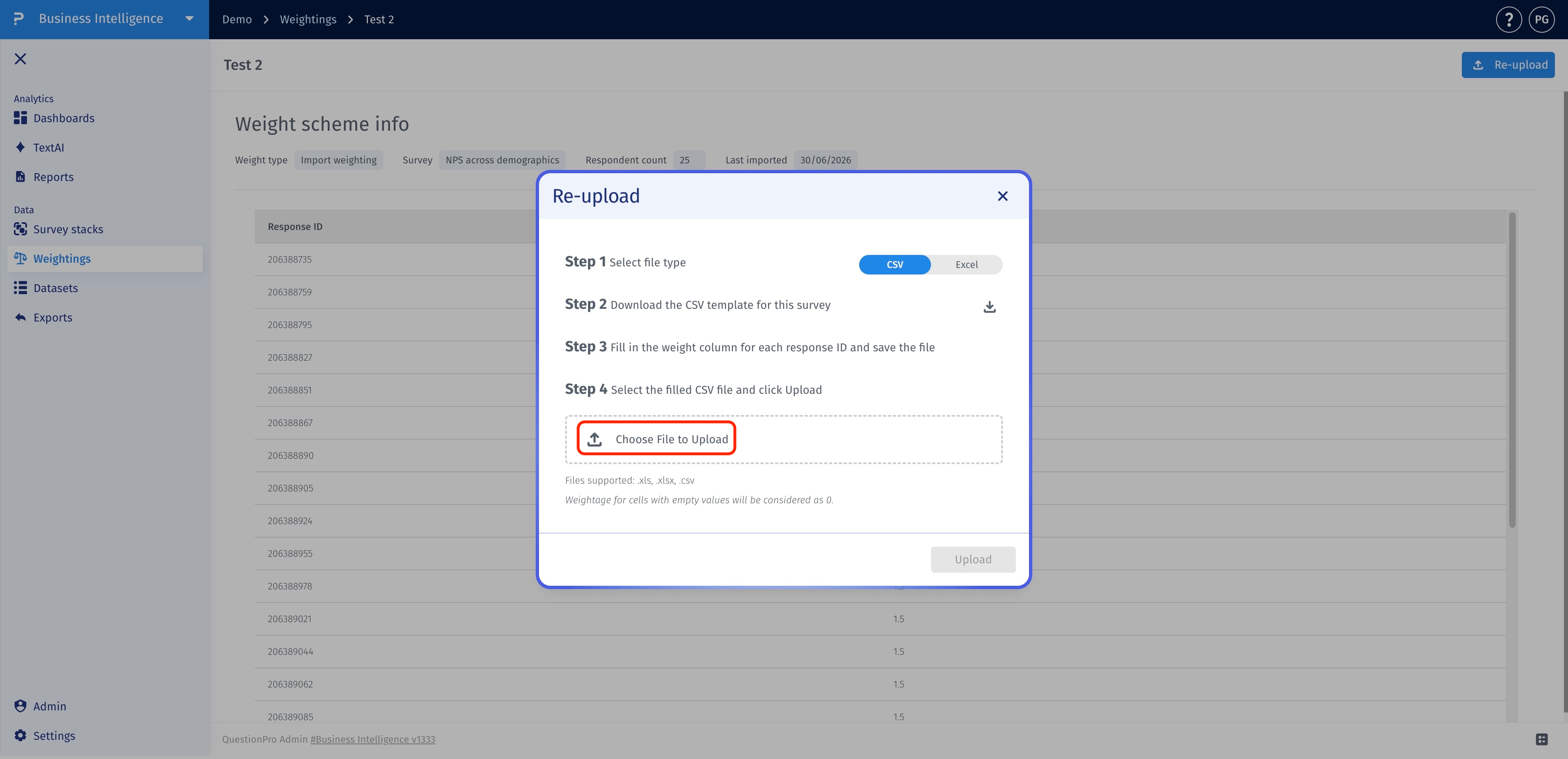Screen dimensions: 1568x759
Task: Click Choose File to Upload
Action: [657, 439]
